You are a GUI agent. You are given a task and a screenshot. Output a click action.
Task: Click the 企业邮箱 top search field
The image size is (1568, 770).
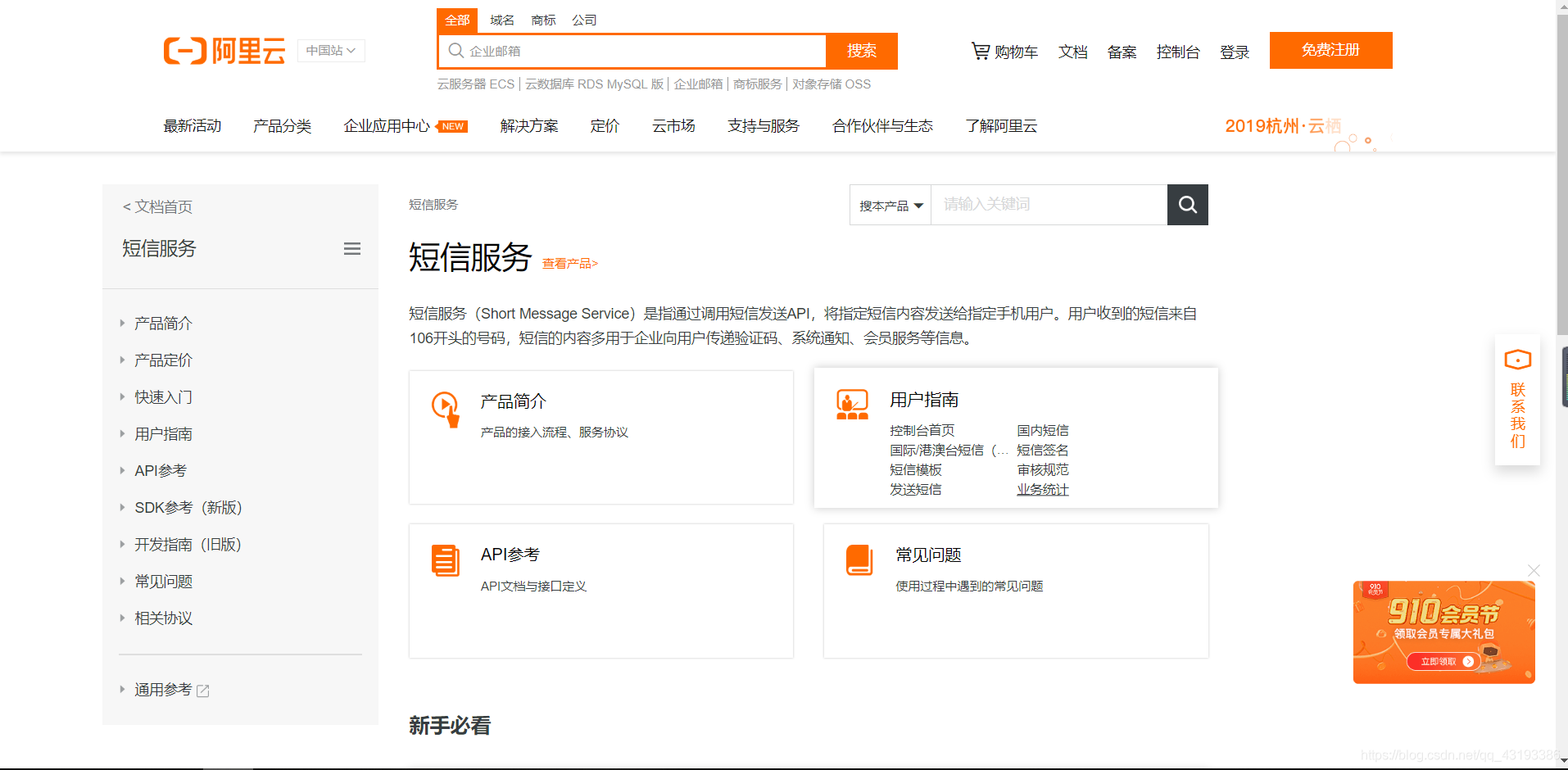pos(632,51)
